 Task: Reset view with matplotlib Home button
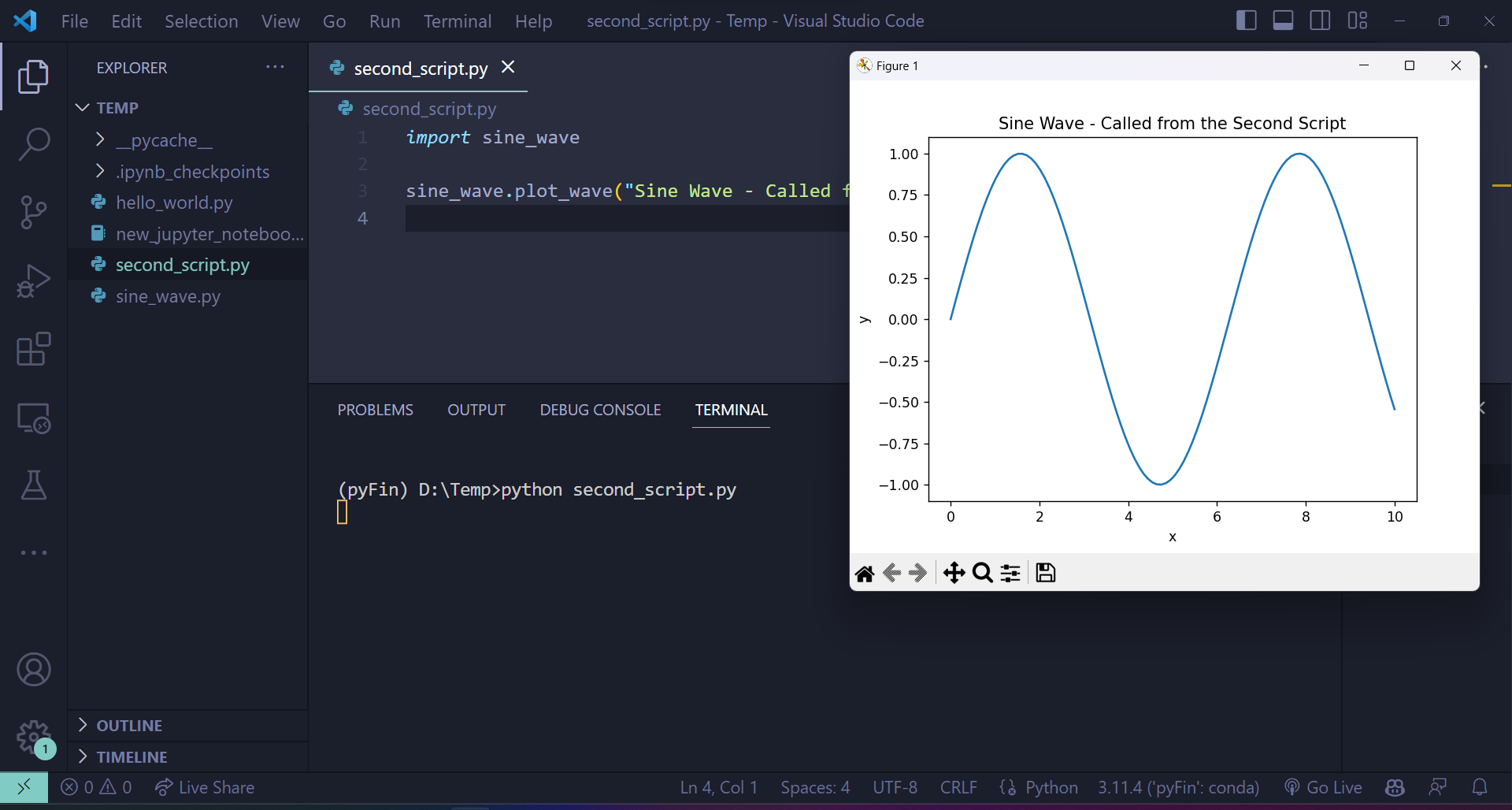coord(865,573)
